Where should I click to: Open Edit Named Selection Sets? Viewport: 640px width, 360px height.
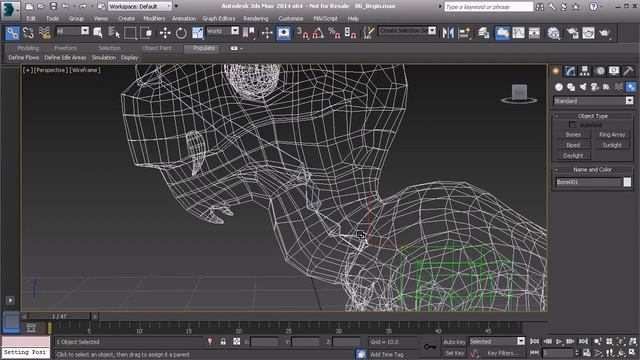[x=369, y=33]
